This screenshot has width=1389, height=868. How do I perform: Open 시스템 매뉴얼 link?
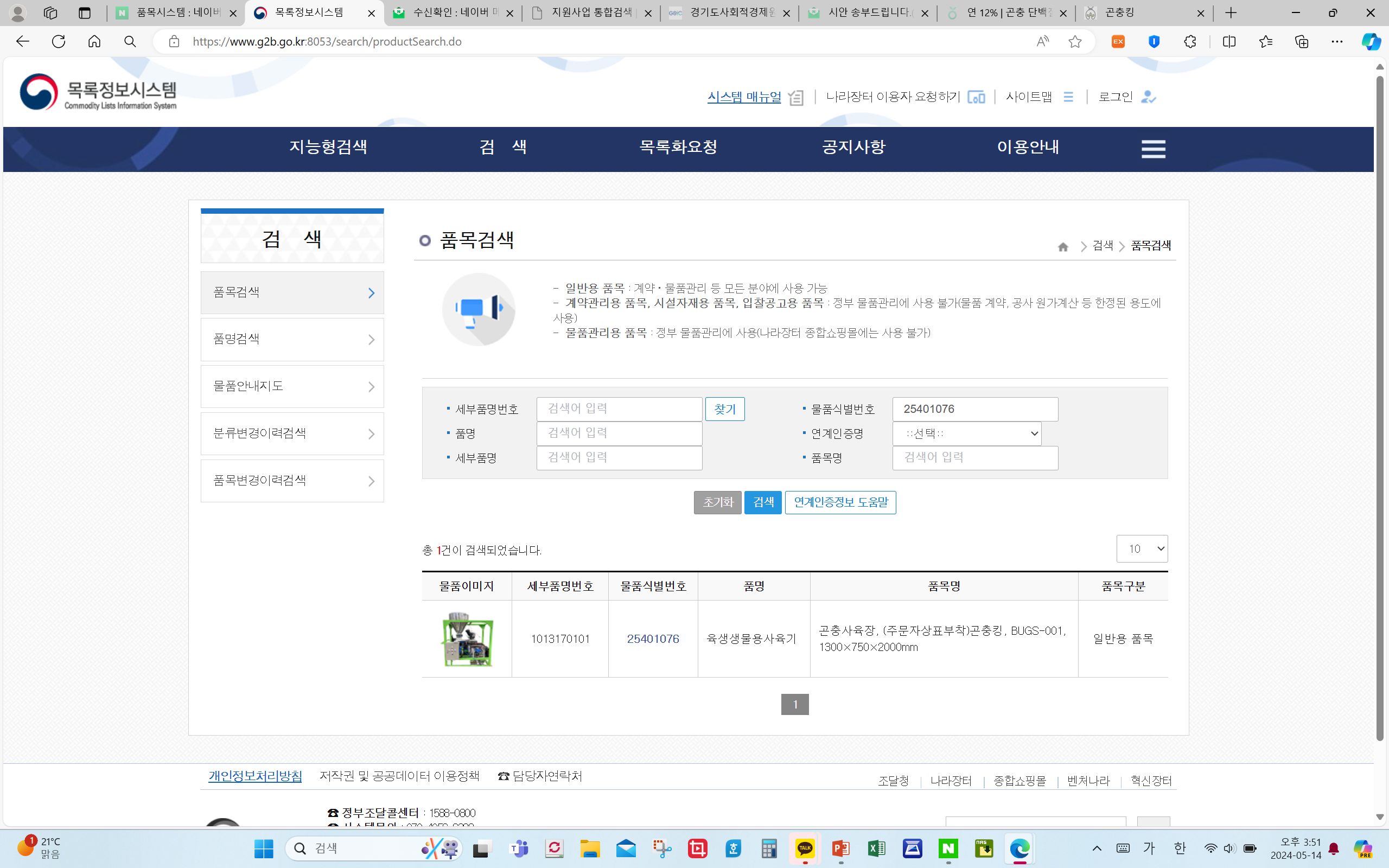(744, 97)
